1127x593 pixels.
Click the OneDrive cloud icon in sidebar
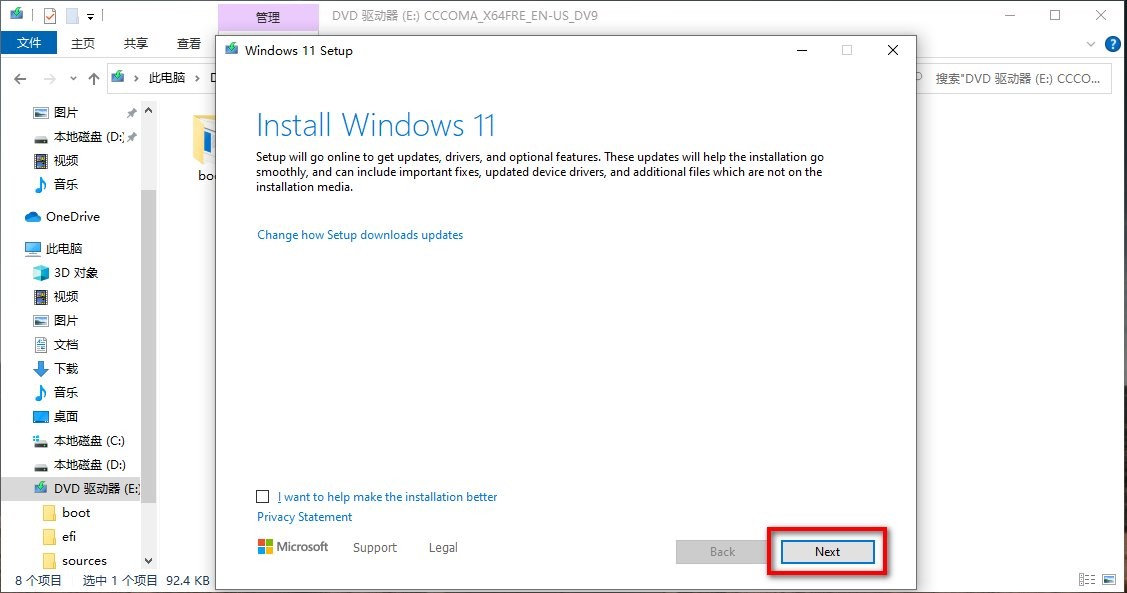[x=33, y=217]
